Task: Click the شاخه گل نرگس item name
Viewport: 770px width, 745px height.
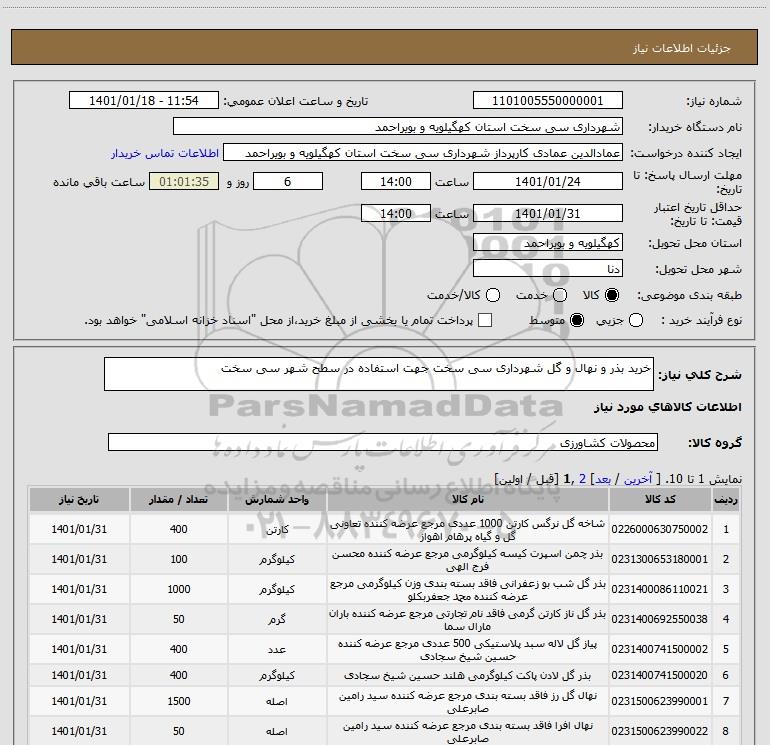Action: click(468, 530)
